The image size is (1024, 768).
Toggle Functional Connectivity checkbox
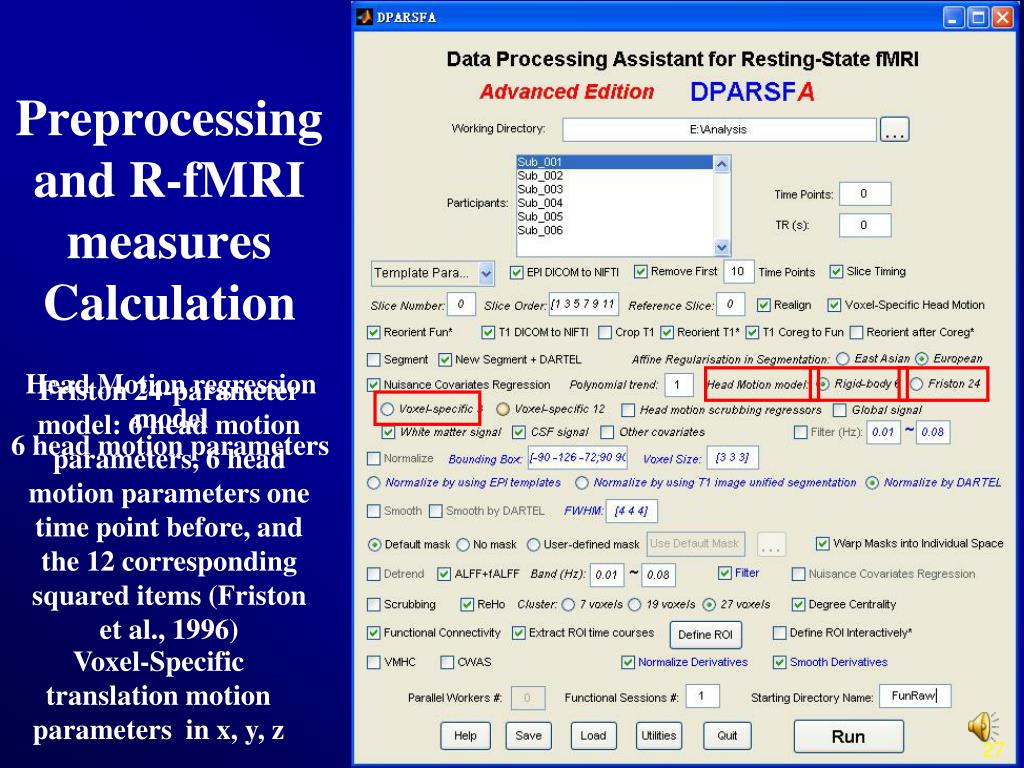point(374,633)
